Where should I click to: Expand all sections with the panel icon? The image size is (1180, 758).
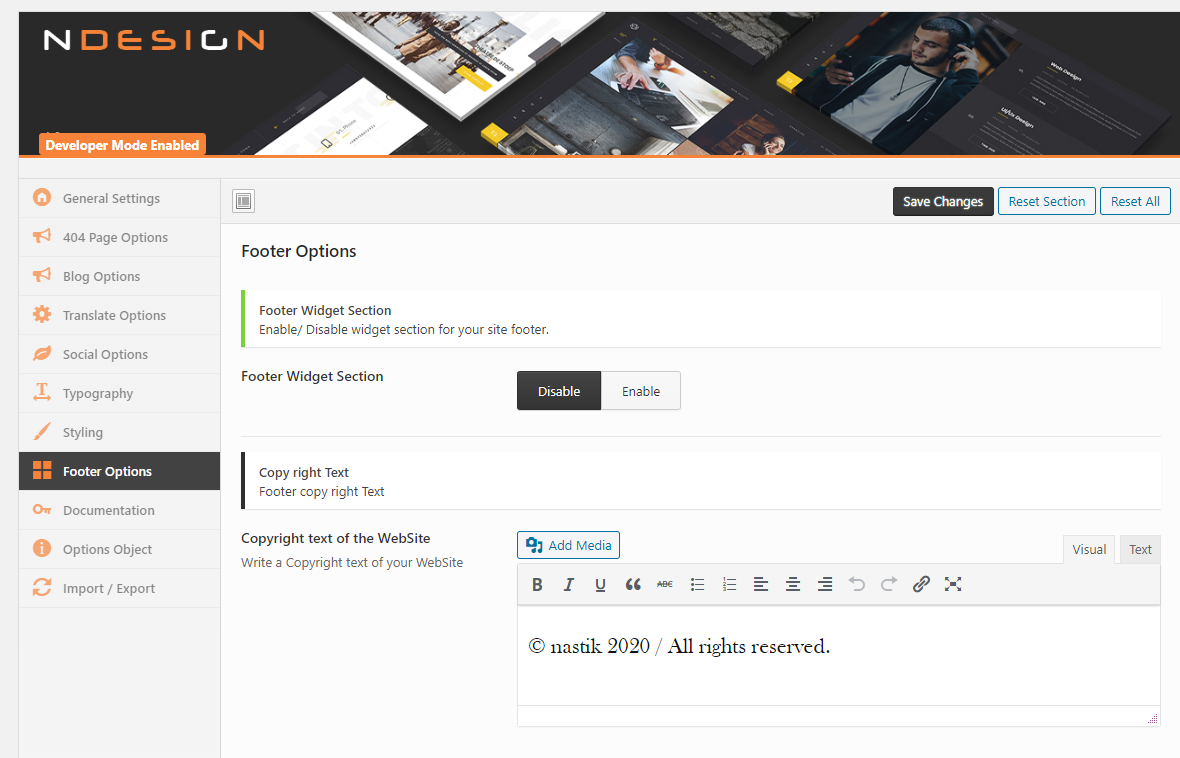tap(244, 201)
